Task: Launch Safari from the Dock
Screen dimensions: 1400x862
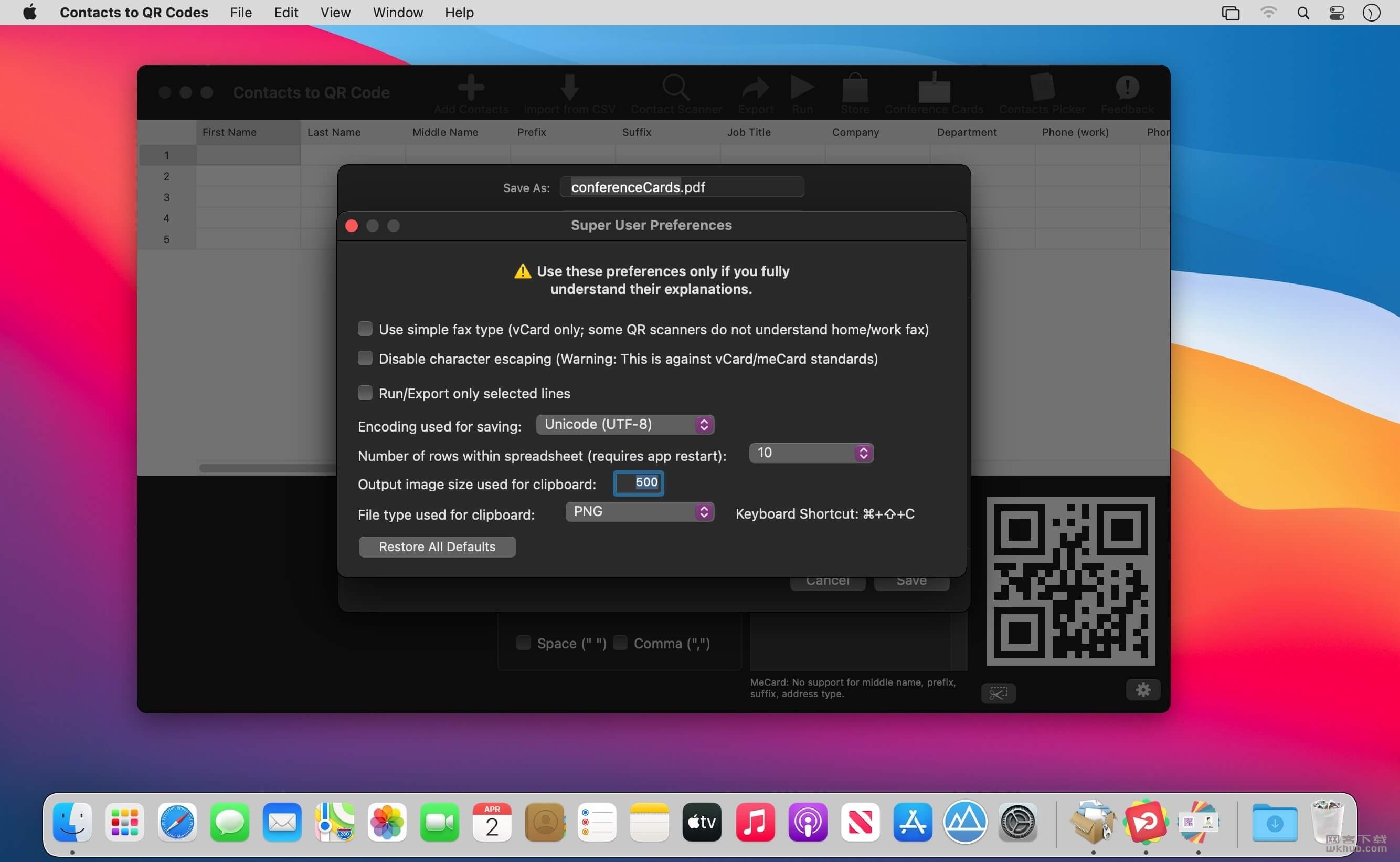Action: point(177,822)
